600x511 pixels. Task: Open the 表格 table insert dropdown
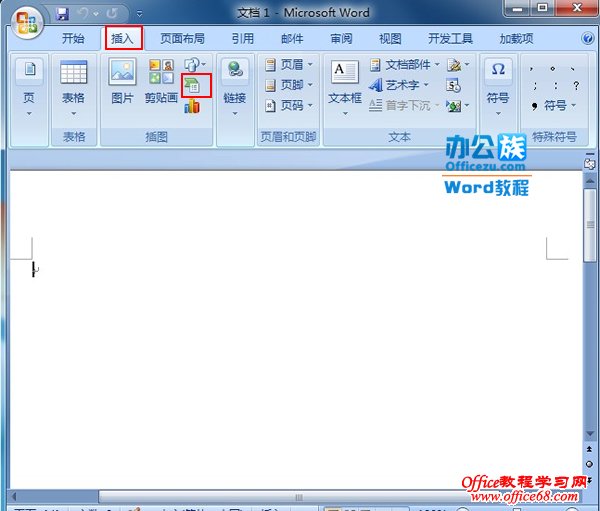pos(73,90)
